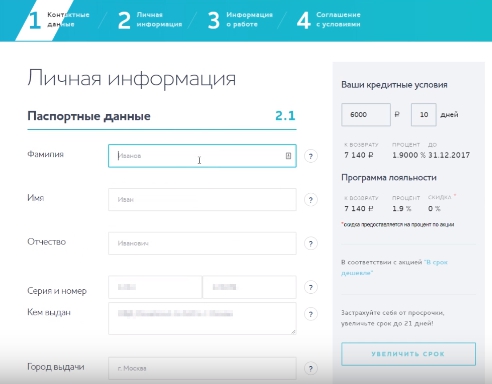492x384 pixels.
Task: Open help icon for Кем выдан
Action: tap(311, 314)
